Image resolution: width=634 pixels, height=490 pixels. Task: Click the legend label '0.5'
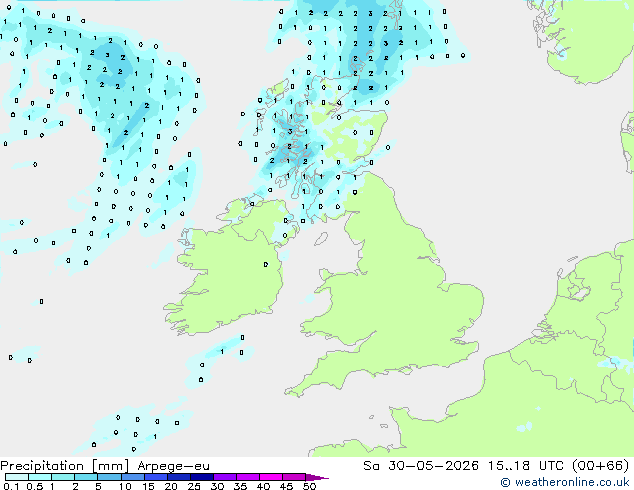(35, 486)
